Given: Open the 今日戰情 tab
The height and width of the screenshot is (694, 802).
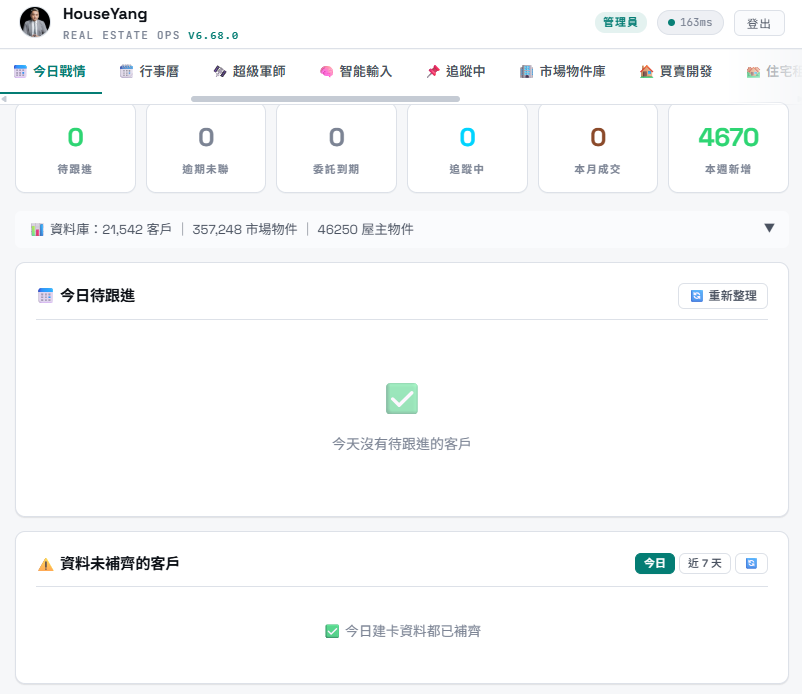Looking at the screenshot, I should click(x=50, y=72).
